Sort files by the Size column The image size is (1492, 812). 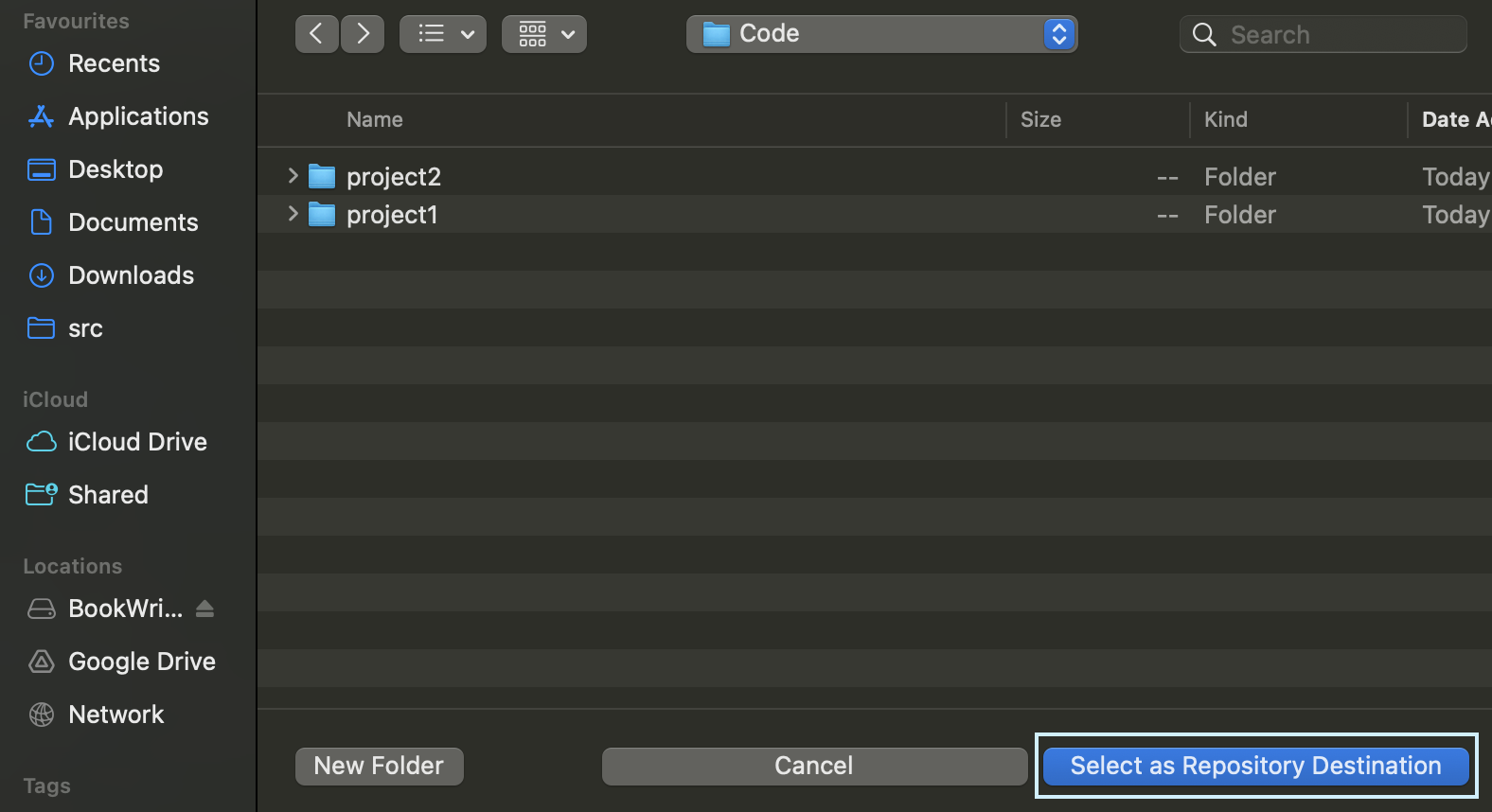(x=1040, y=119)
